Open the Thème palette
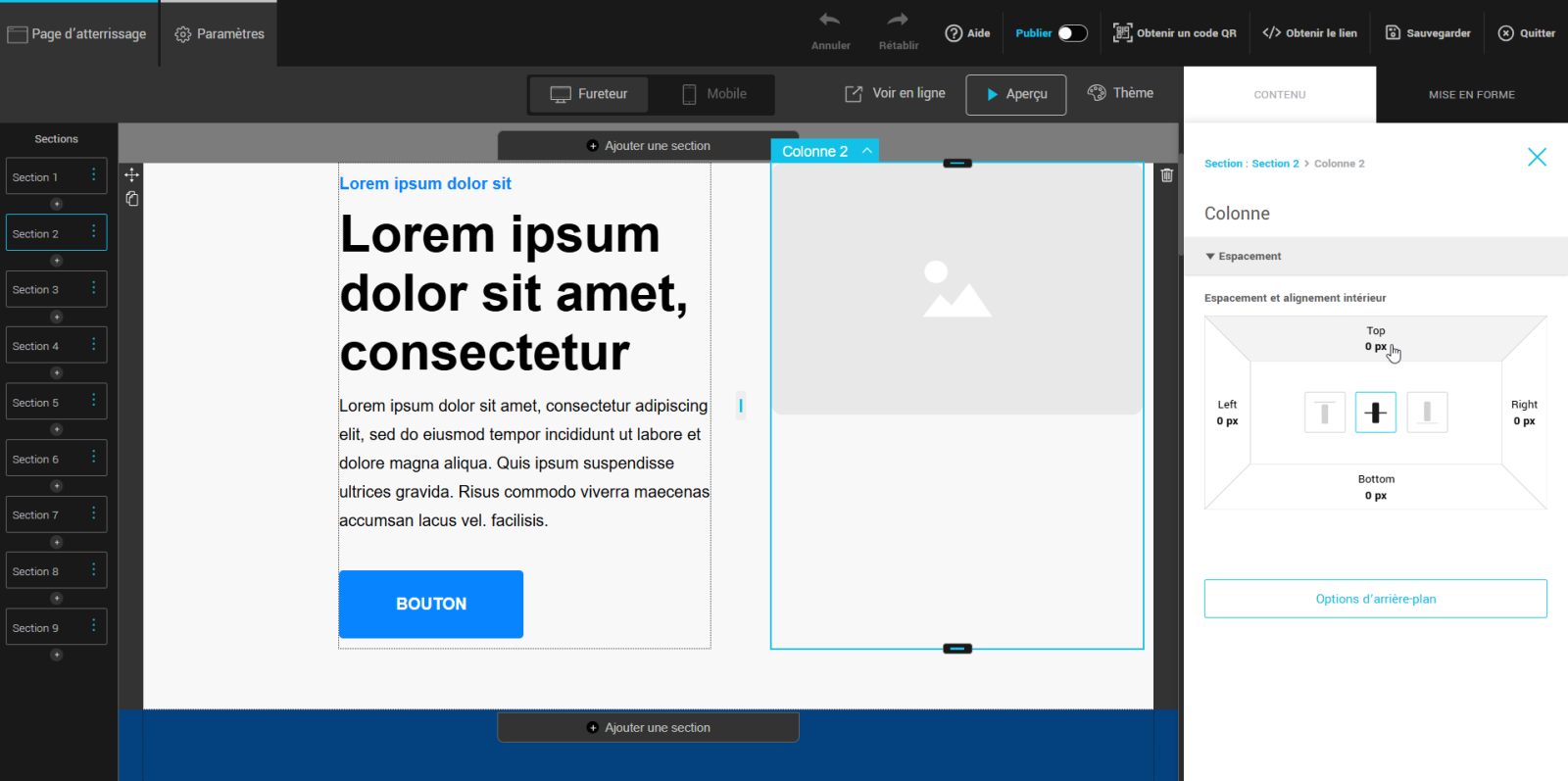 (1120, 93)
